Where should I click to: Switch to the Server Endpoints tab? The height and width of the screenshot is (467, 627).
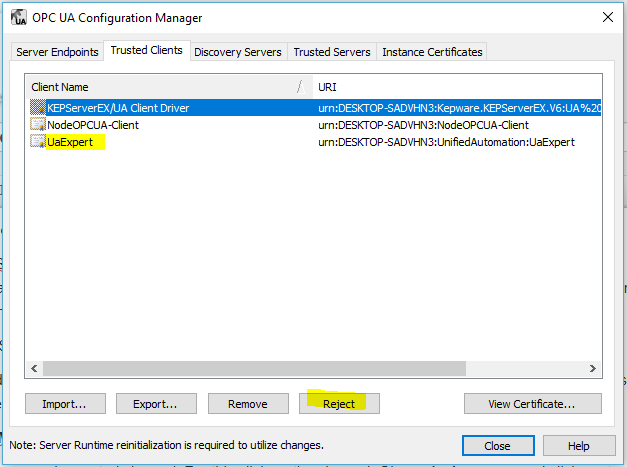pyautogui.click(x=57, y=52)
